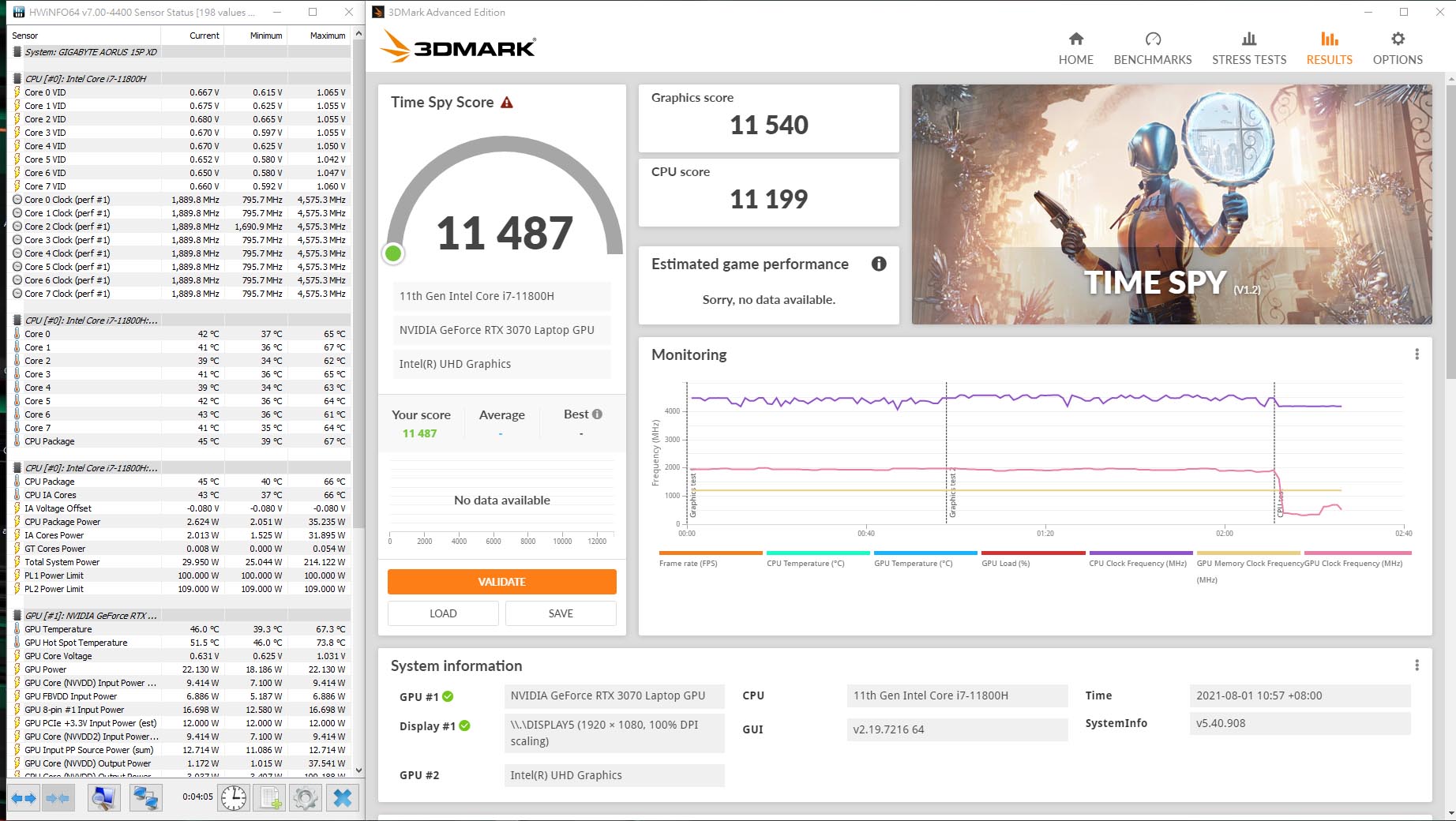Click the Time Spy benchmark artwork thumbnail

click(1172, 204)
